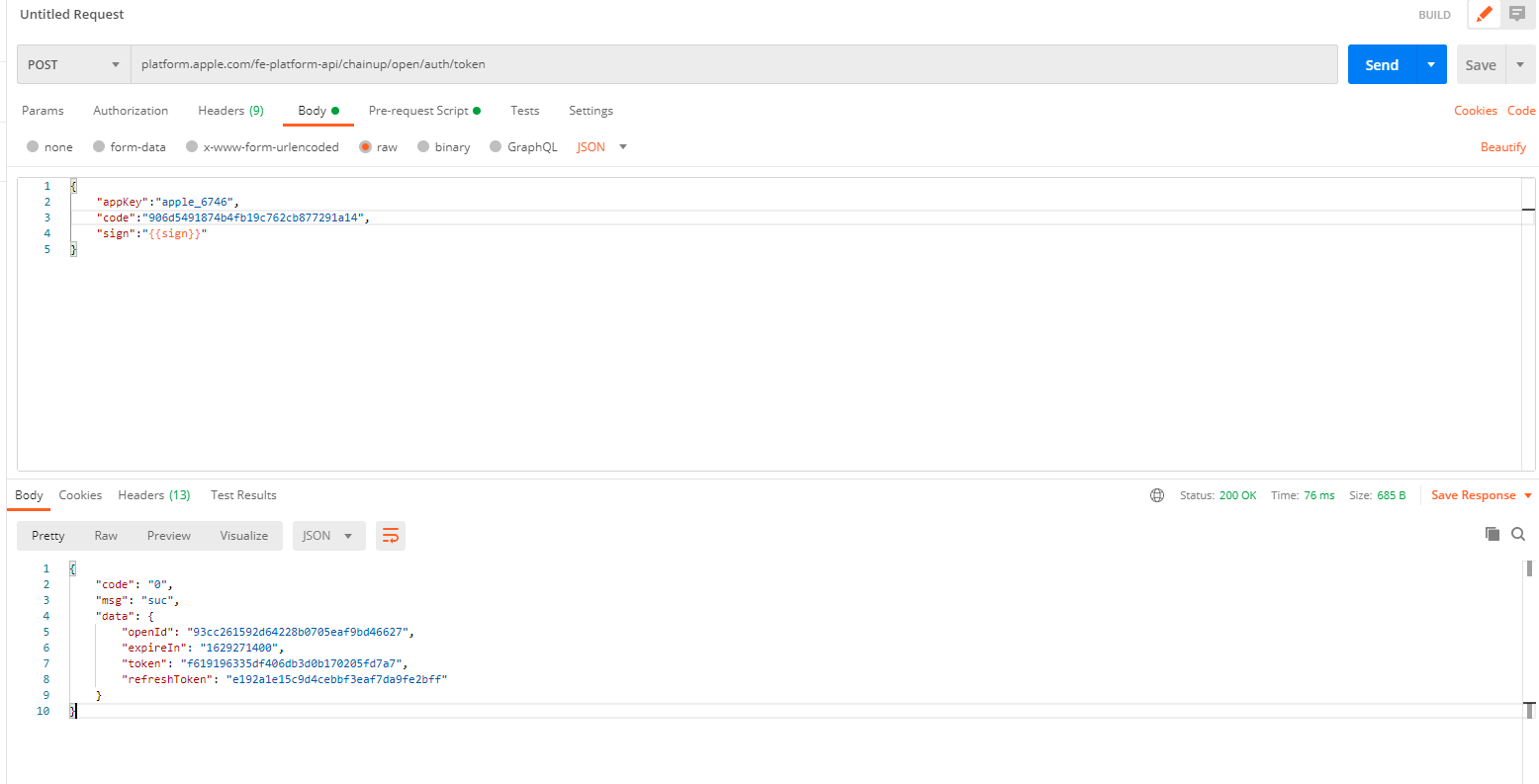Open the request body JSON type dropdown

click(x=602, y=147)
